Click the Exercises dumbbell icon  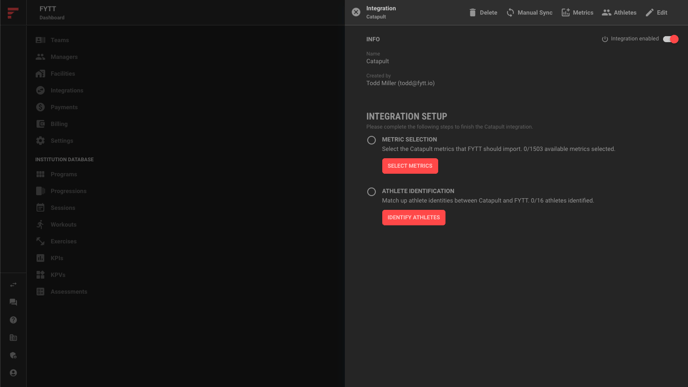tap(40, 241)
